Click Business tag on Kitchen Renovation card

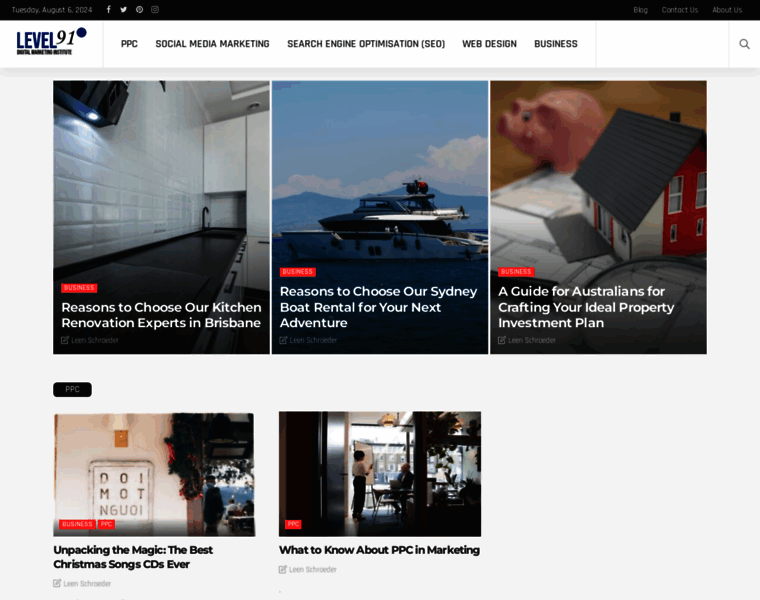click(79, 288)
